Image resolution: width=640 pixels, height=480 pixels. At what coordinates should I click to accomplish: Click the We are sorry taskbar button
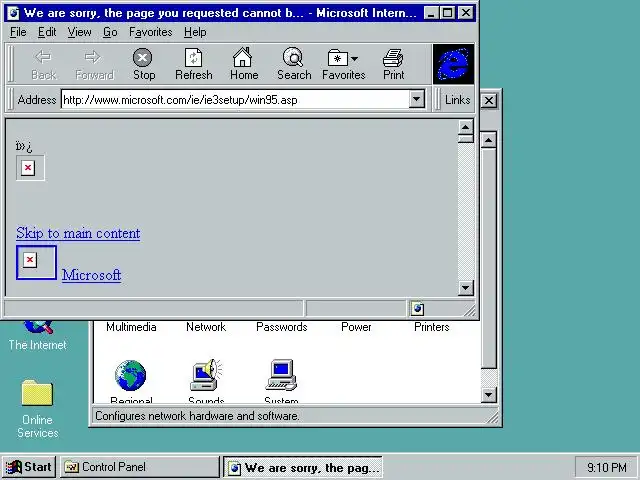point(303,467)
